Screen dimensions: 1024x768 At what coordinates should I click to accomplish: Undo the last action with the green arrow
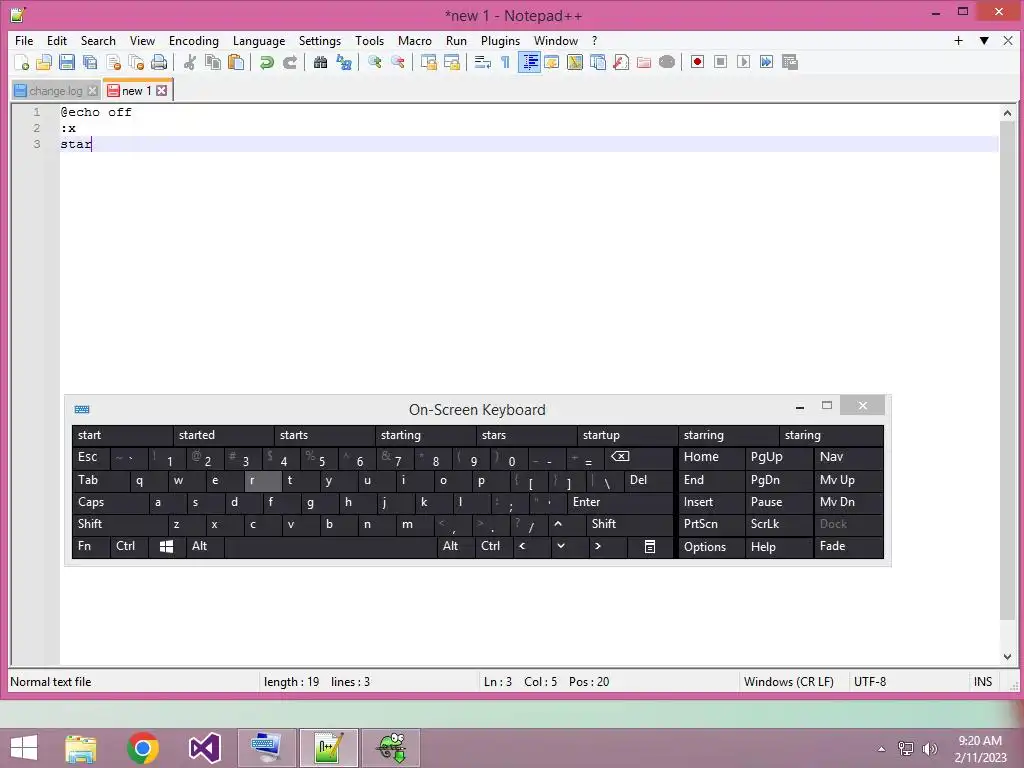tap(266, 62)
